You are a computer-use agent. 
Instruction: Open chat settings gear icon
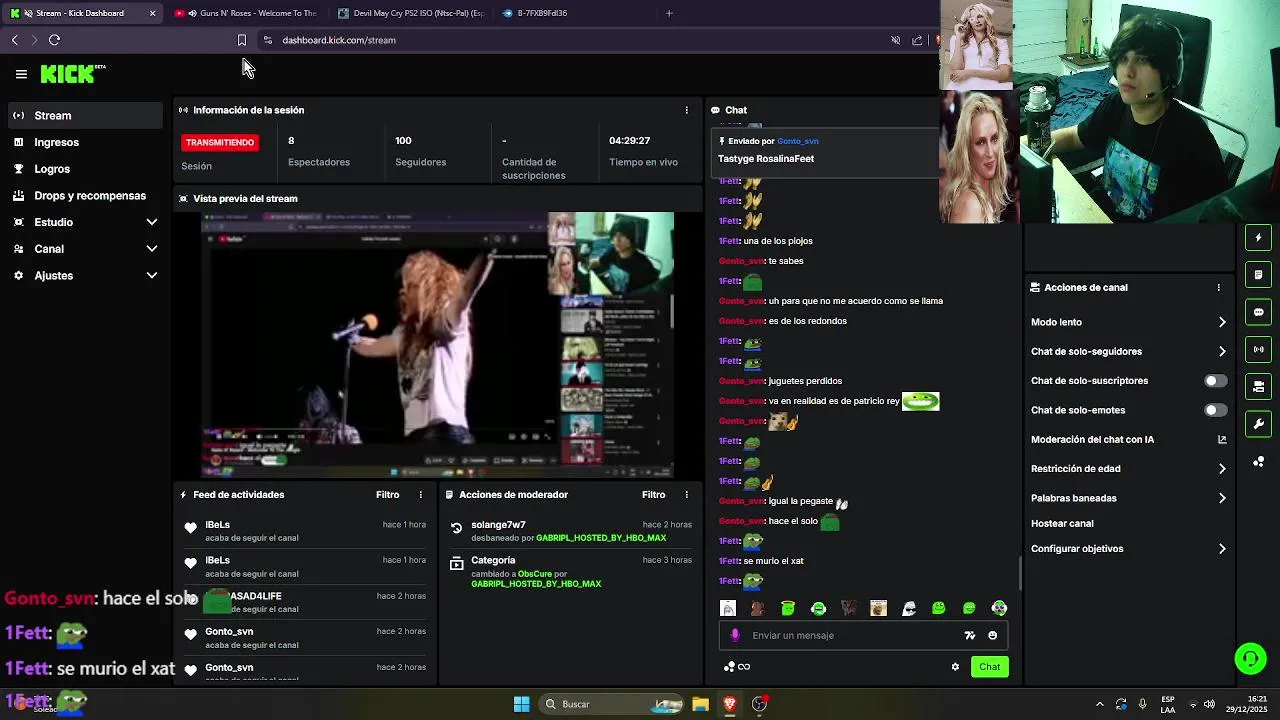(955, 667)
